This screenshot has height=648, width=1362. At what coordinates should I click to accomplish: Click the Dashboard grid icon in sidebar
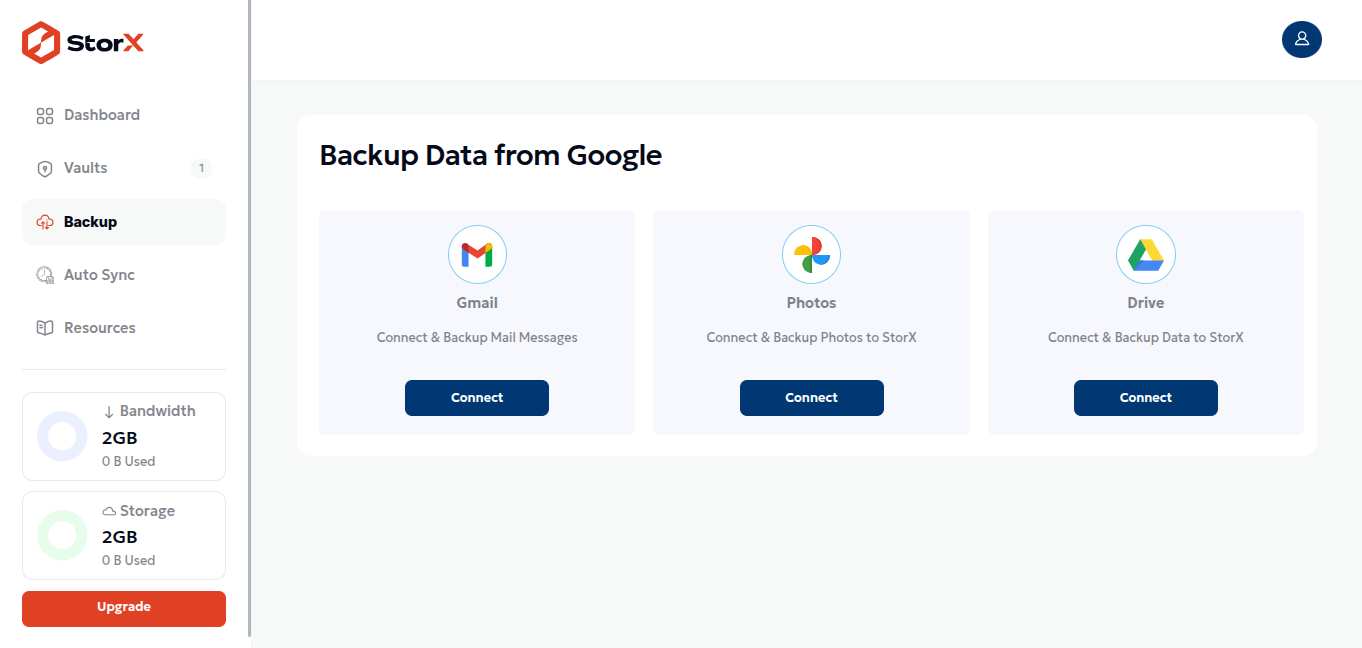(44, 116)
